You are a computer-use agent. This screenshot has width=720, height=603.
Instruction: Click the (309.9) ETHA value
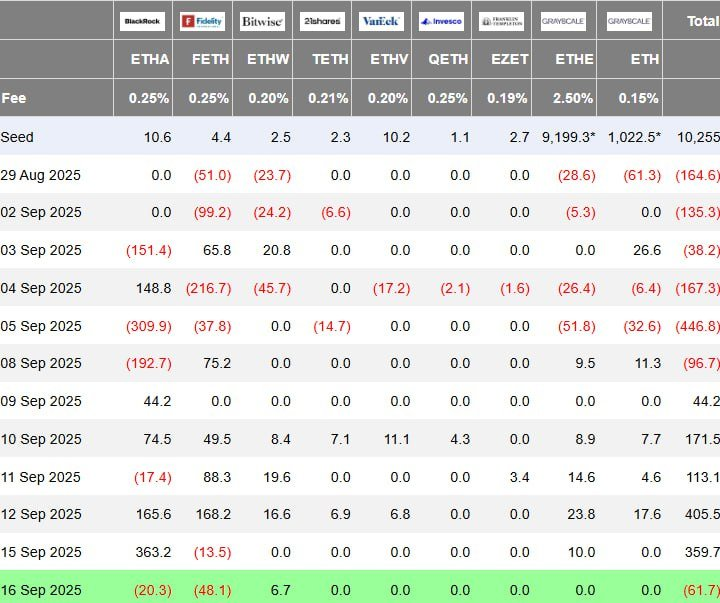(x=149, y=326)
